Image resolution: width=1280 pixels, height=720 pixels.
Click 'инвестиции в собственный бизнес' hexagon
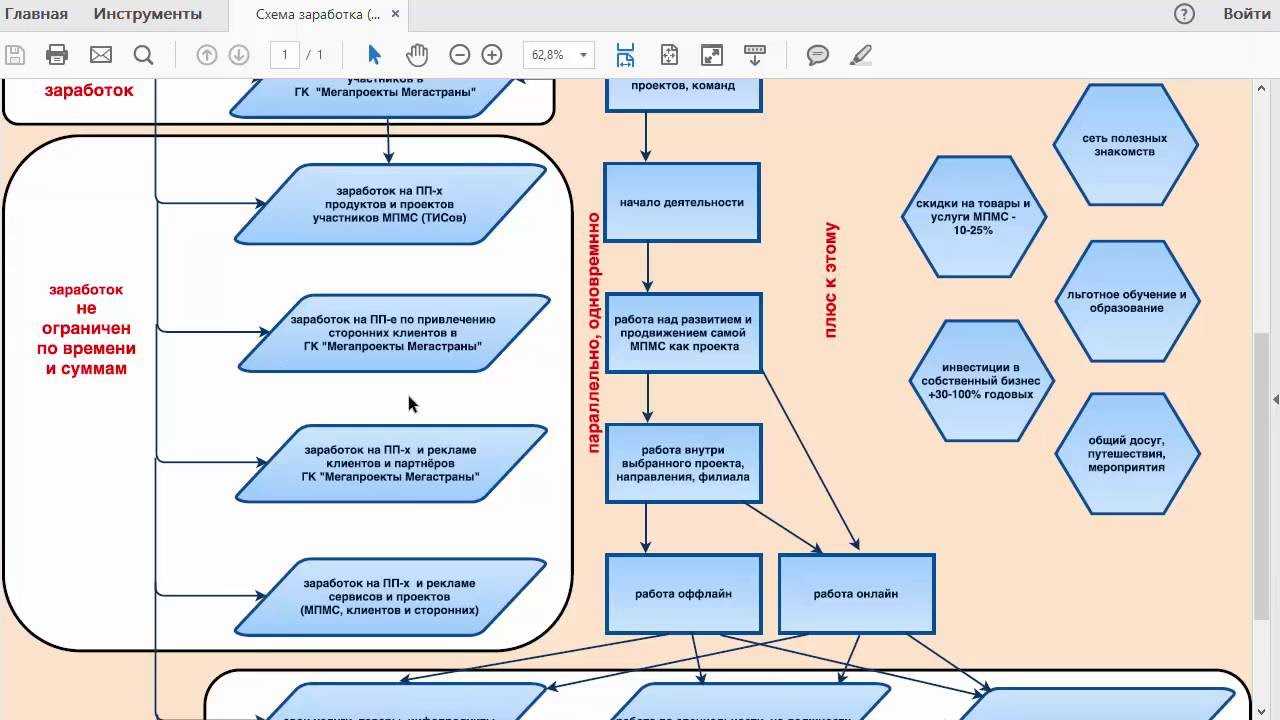[x=981, y=381]
